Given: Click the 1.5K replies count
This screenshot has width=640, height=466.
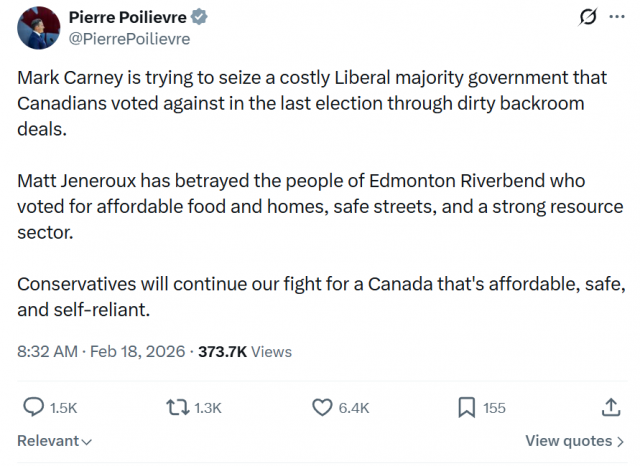Looking at the screenshot, I should 63,408.
